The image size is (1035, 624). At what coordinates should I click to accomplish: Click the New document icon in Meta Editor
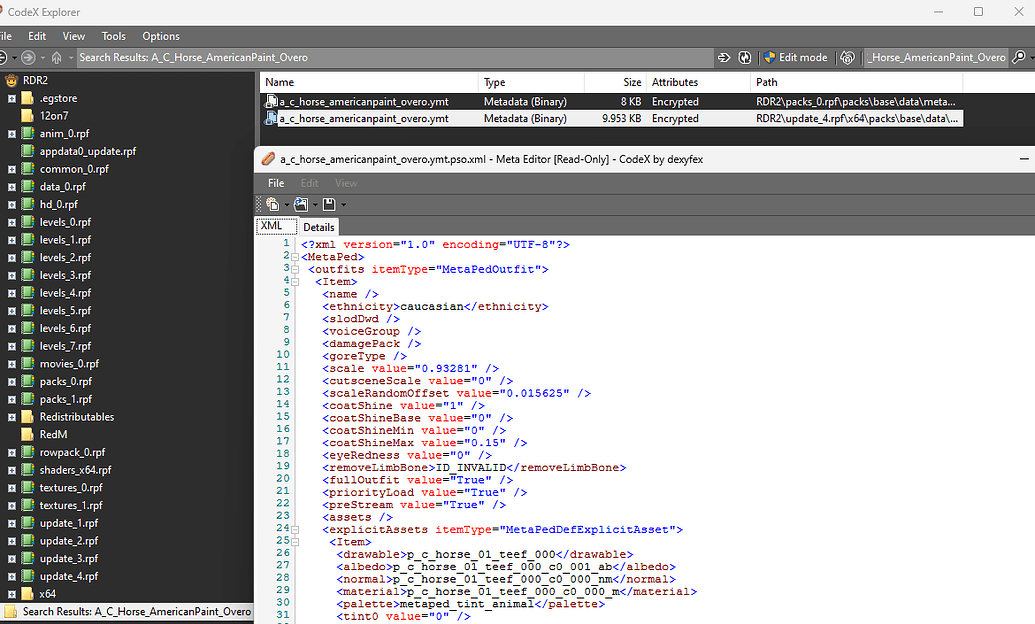coord(274,204)
